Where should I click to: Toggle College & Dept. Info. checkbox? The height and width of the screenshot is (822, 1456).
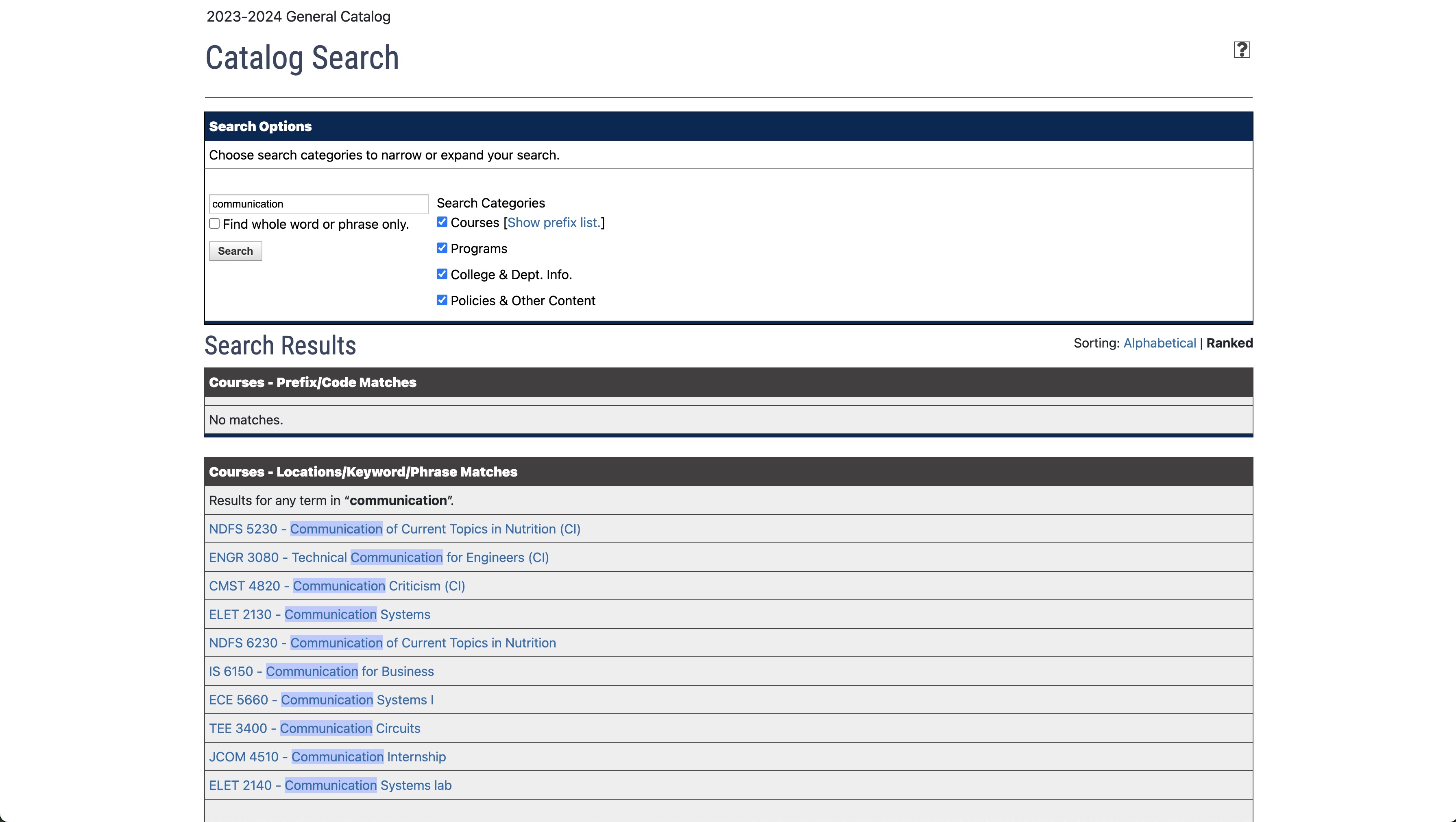point(442,274)
